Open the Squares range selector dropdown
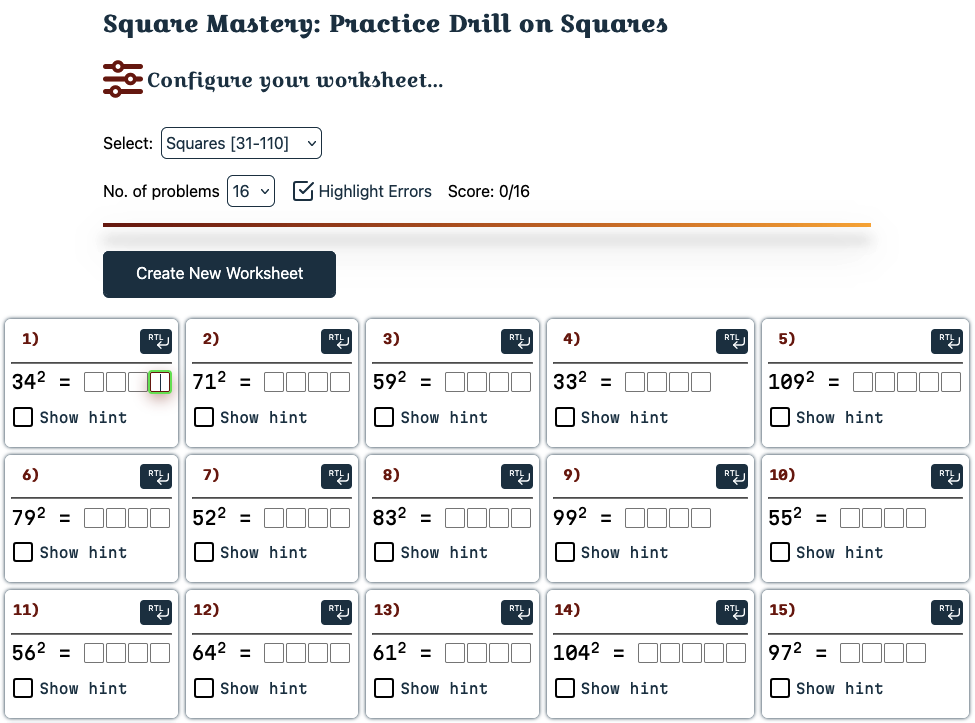 click(x=240, y=143)
